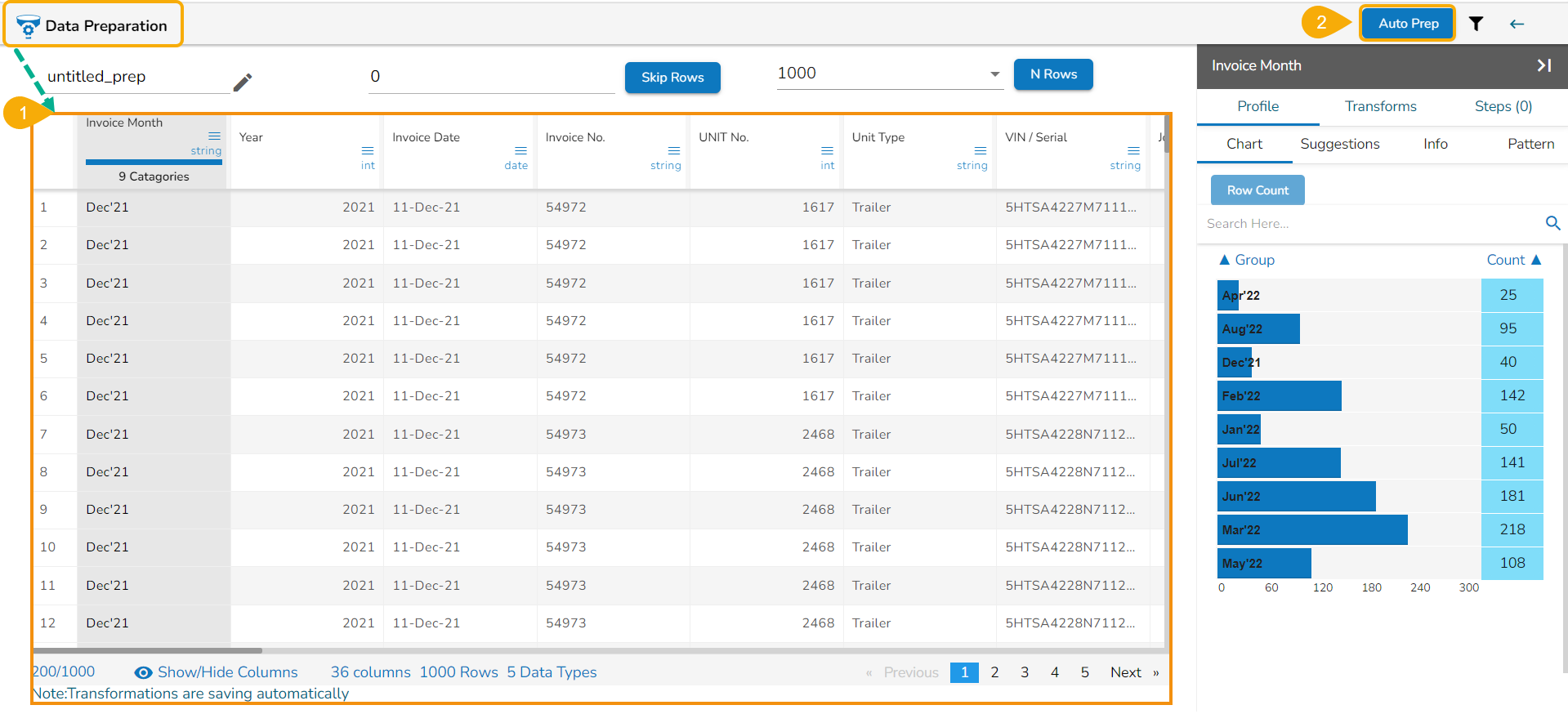Click the '5 Data Types' status text
Image resolution: width=1568 pixels, height=714 pixels.
(x=552, y=672)
